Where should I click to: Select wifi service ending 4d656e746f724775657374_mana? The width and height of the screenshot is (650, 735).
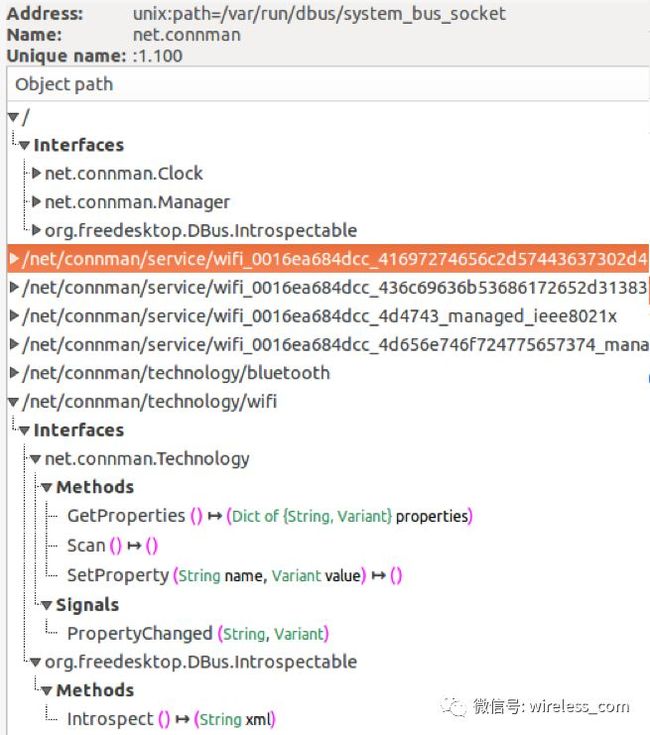point(335,345)
